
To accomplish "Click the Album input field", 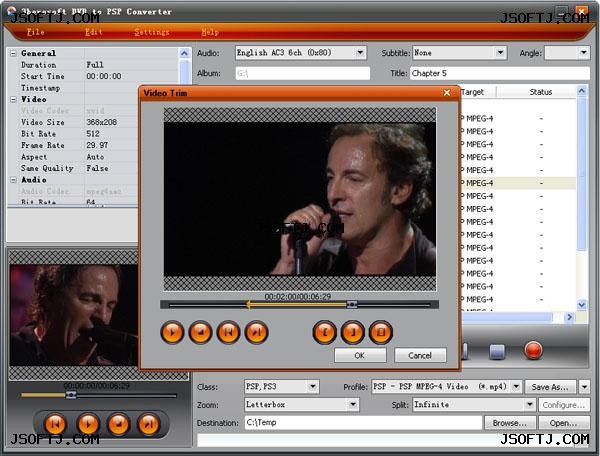I will click(x=303, y=73).
